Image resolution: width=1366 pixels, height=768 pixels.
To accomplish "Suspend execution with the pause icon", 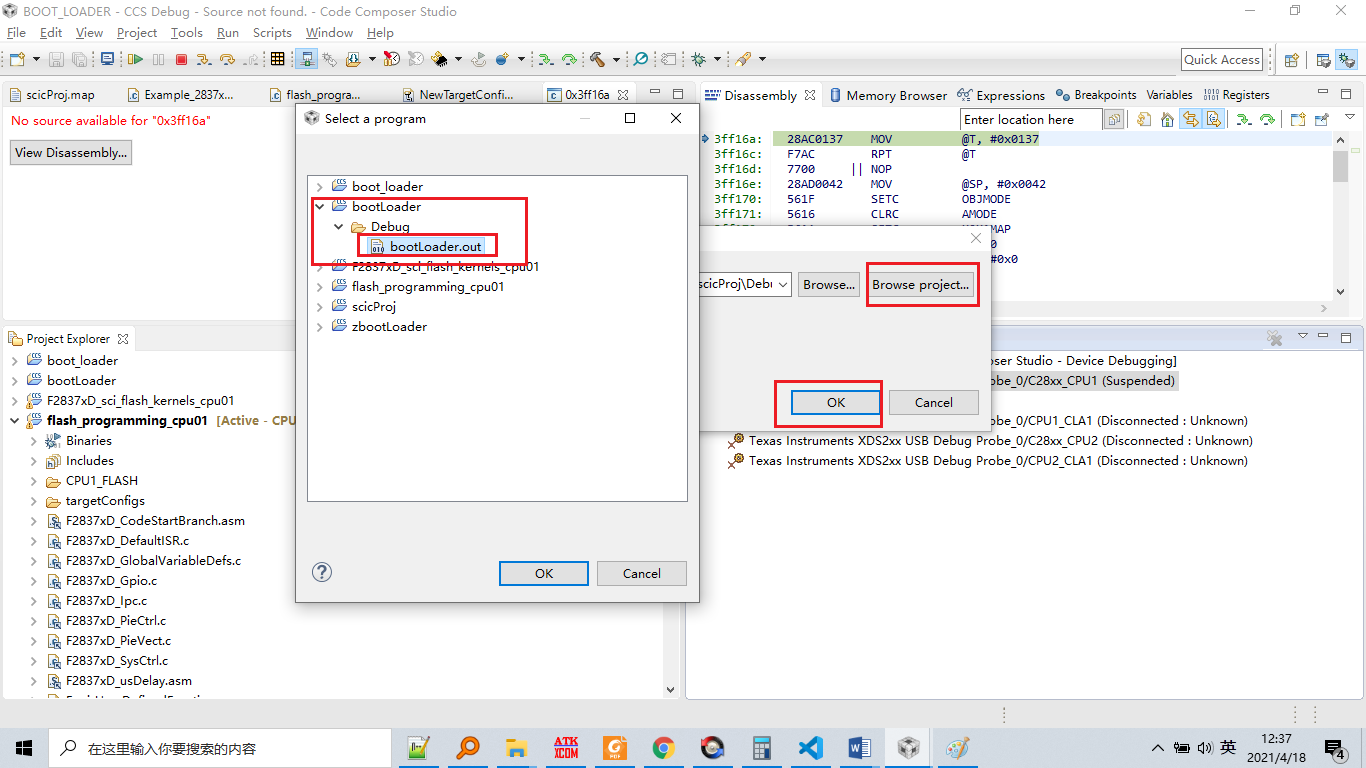I will pyautogui.click(x=158, y=59).
